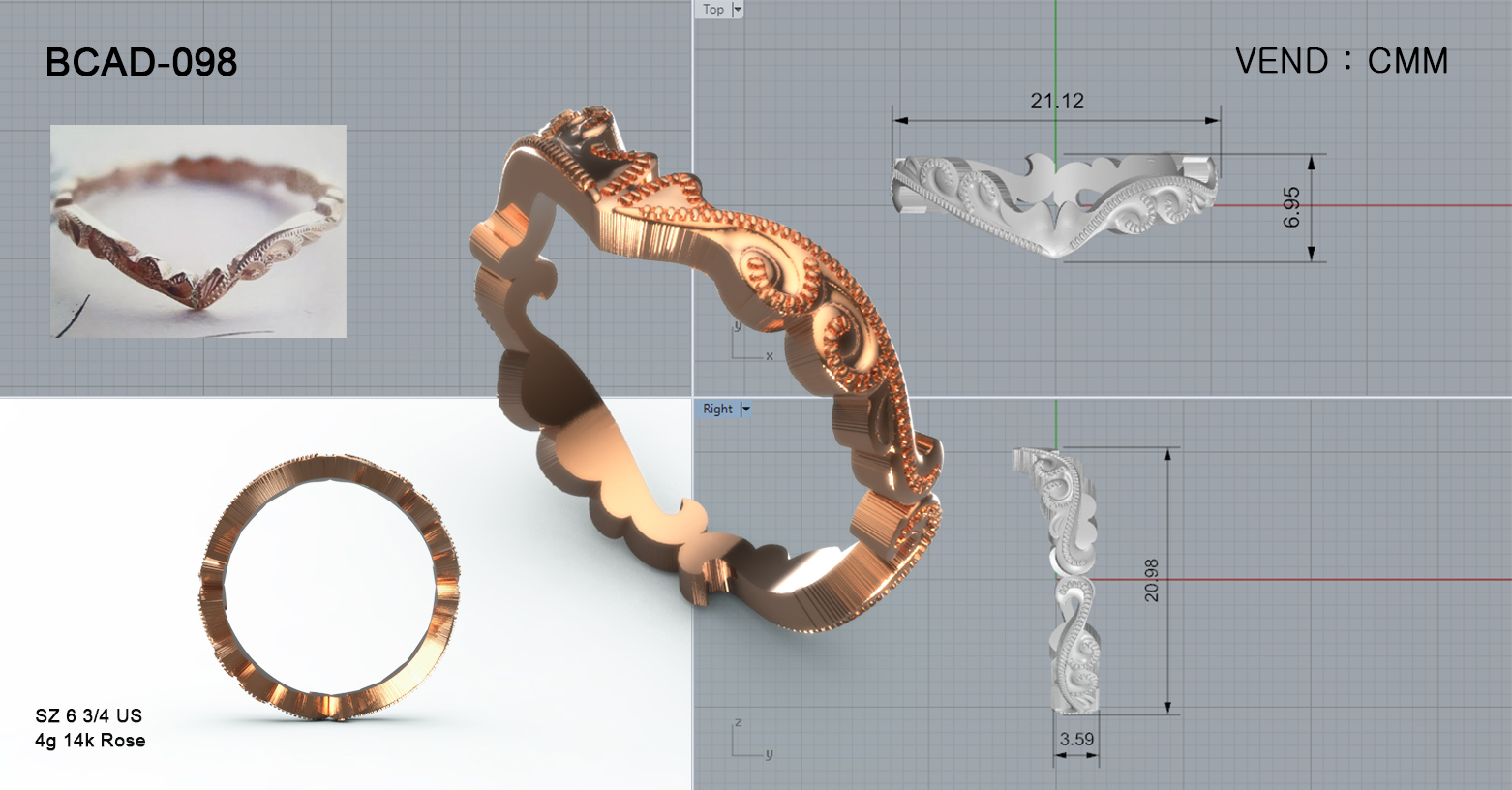The width and height of the screenshot is (1512, 790).
Task: Select the 20.98 dimension in Right viewport
Action: pyautogui.click(x=1151, y=580)
